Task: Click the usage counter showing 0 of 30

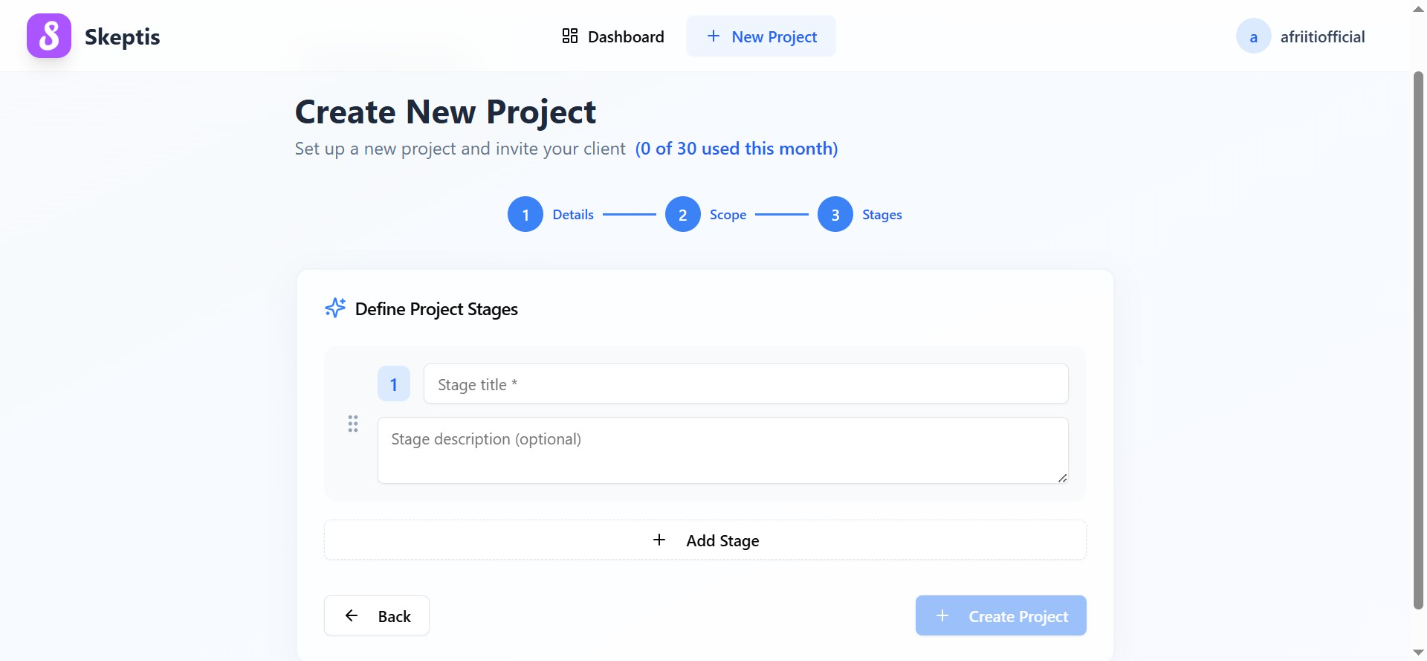Action: tap(737, 148)
